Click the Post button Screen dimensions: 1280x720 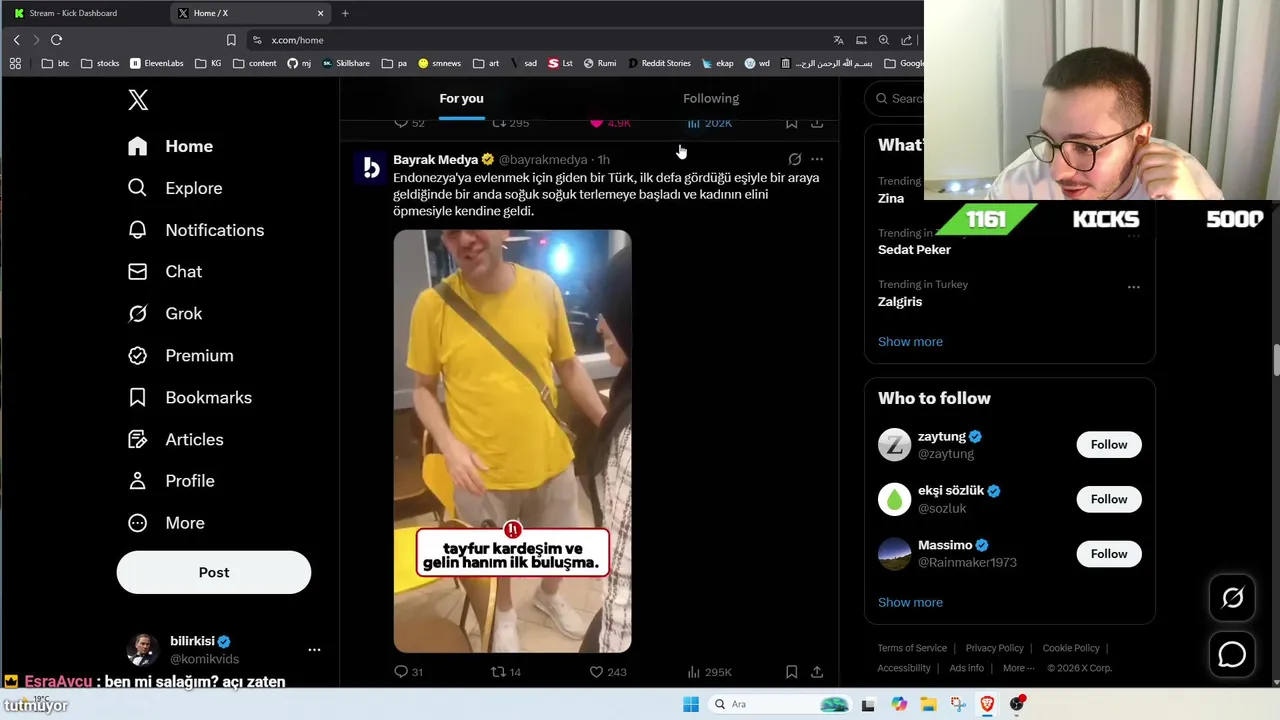point(214,572)
